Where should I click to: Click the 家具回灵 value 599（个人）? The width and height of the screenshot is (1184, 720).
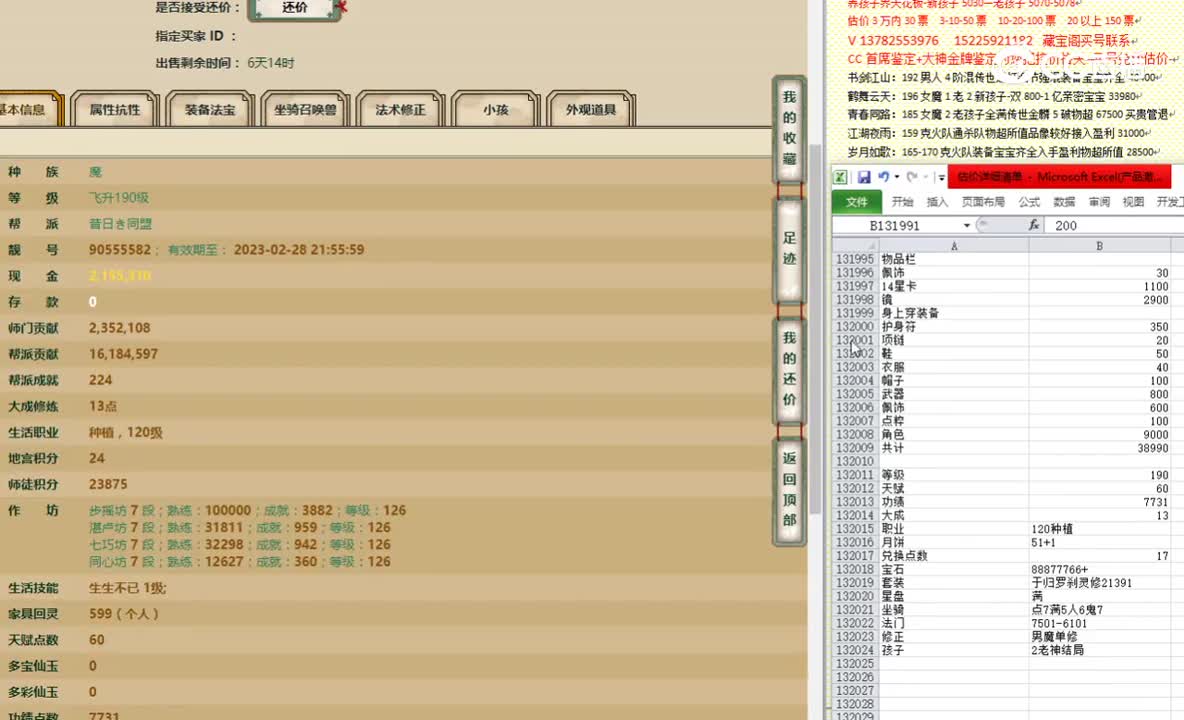click(124, 614)
